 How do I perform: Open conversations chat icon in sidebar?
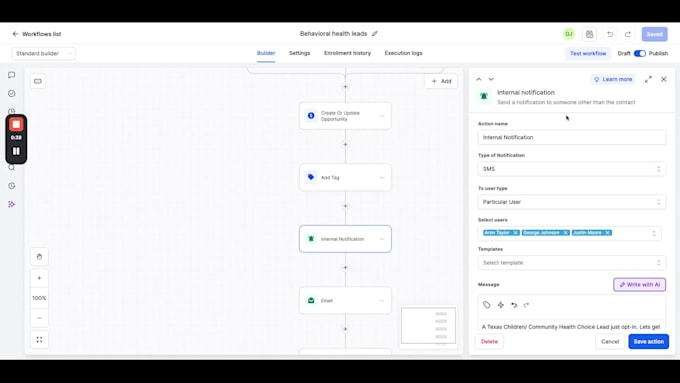pos(12,75)
